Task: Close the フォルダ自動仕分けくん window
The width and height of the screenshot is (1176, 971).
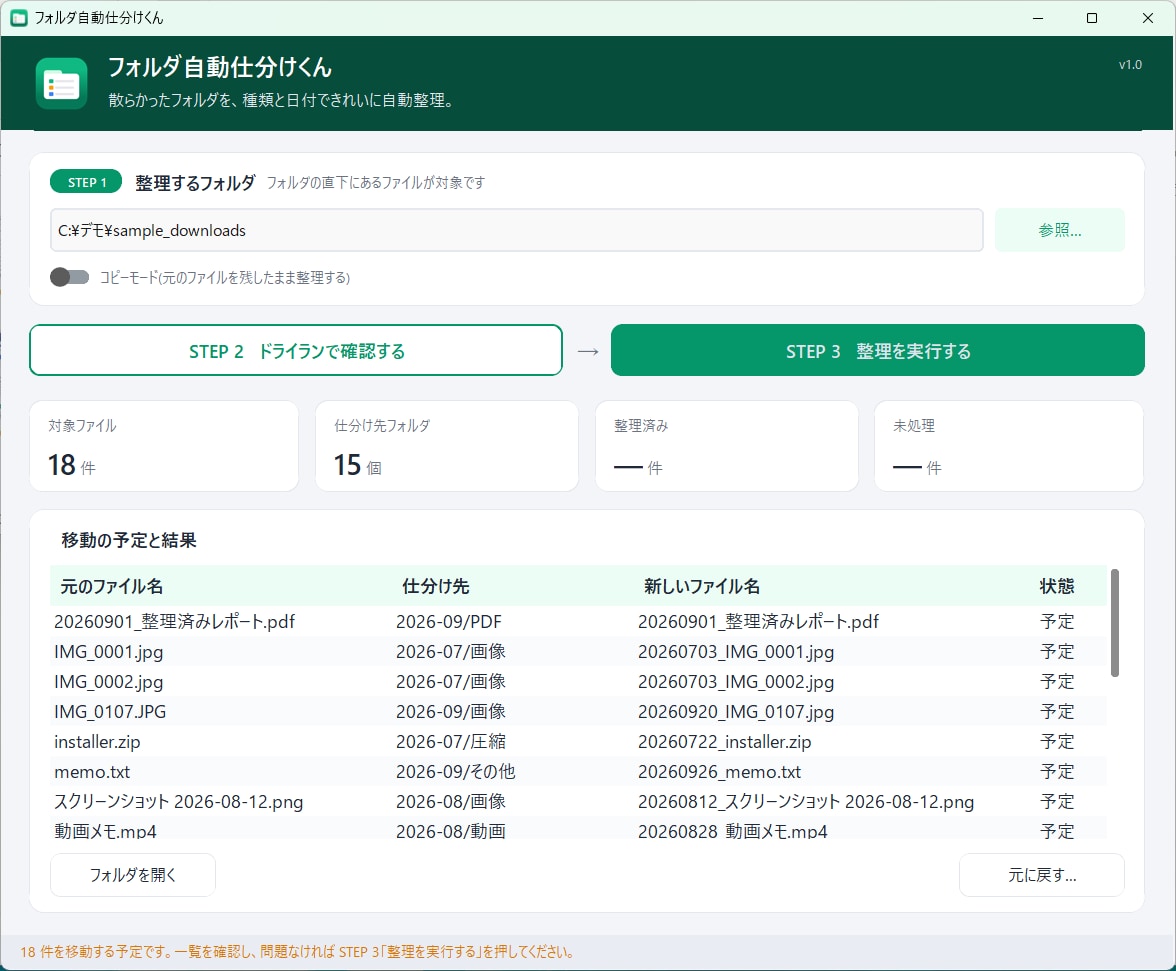Action: [1148, 18]
